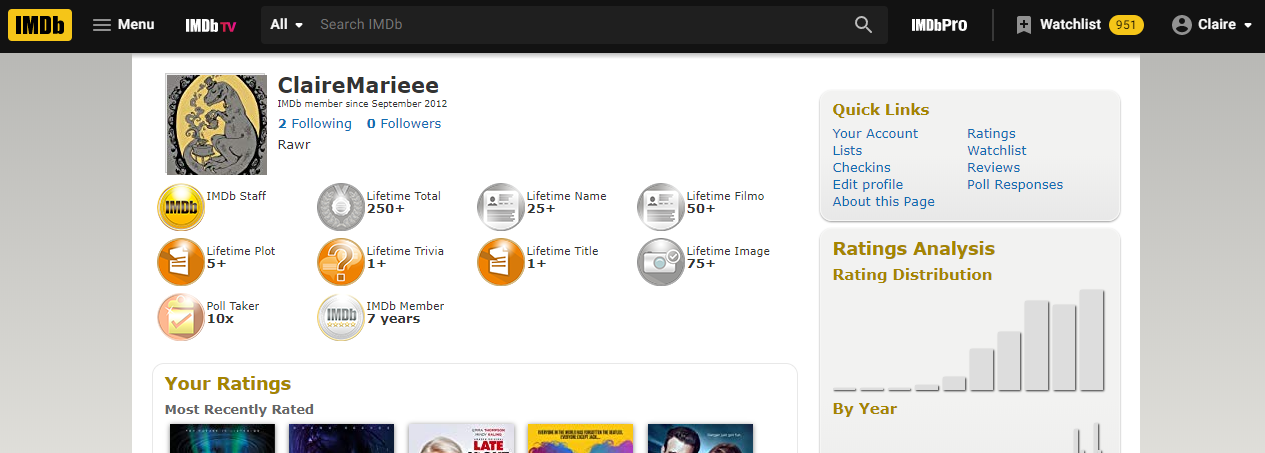
Task: Open the Your Account quick link
Action: [x=875, y=133]
